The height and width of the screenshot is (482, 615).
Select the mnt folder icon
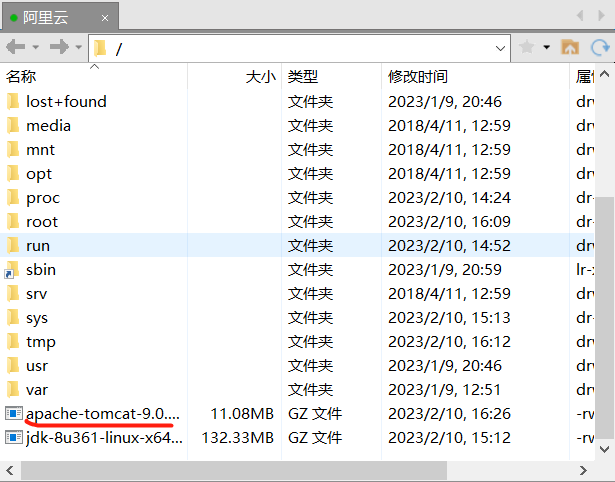click(x=13, y=149)
